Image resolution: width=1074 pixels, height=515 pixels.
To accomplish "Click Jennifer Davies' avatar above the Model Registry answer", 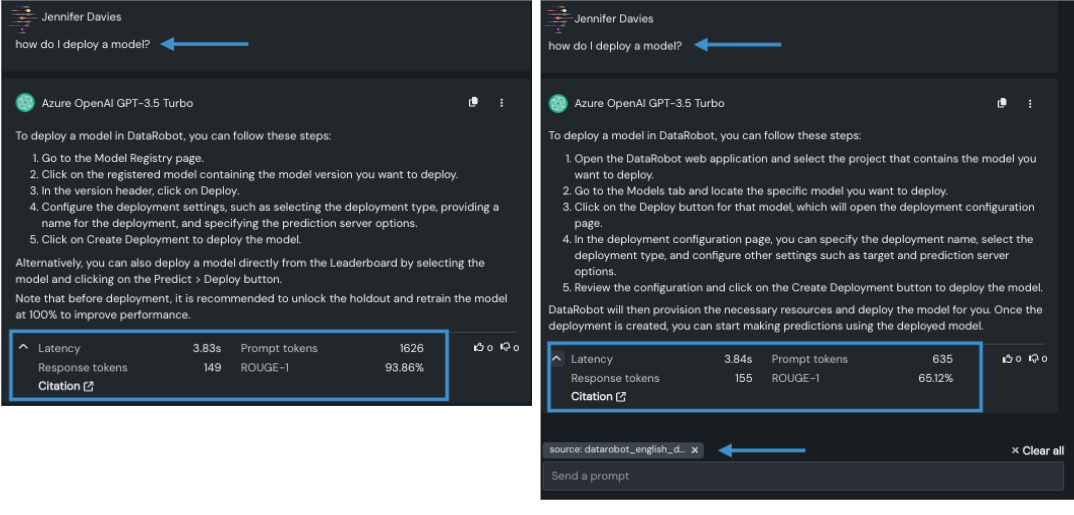I will [25, 17].
